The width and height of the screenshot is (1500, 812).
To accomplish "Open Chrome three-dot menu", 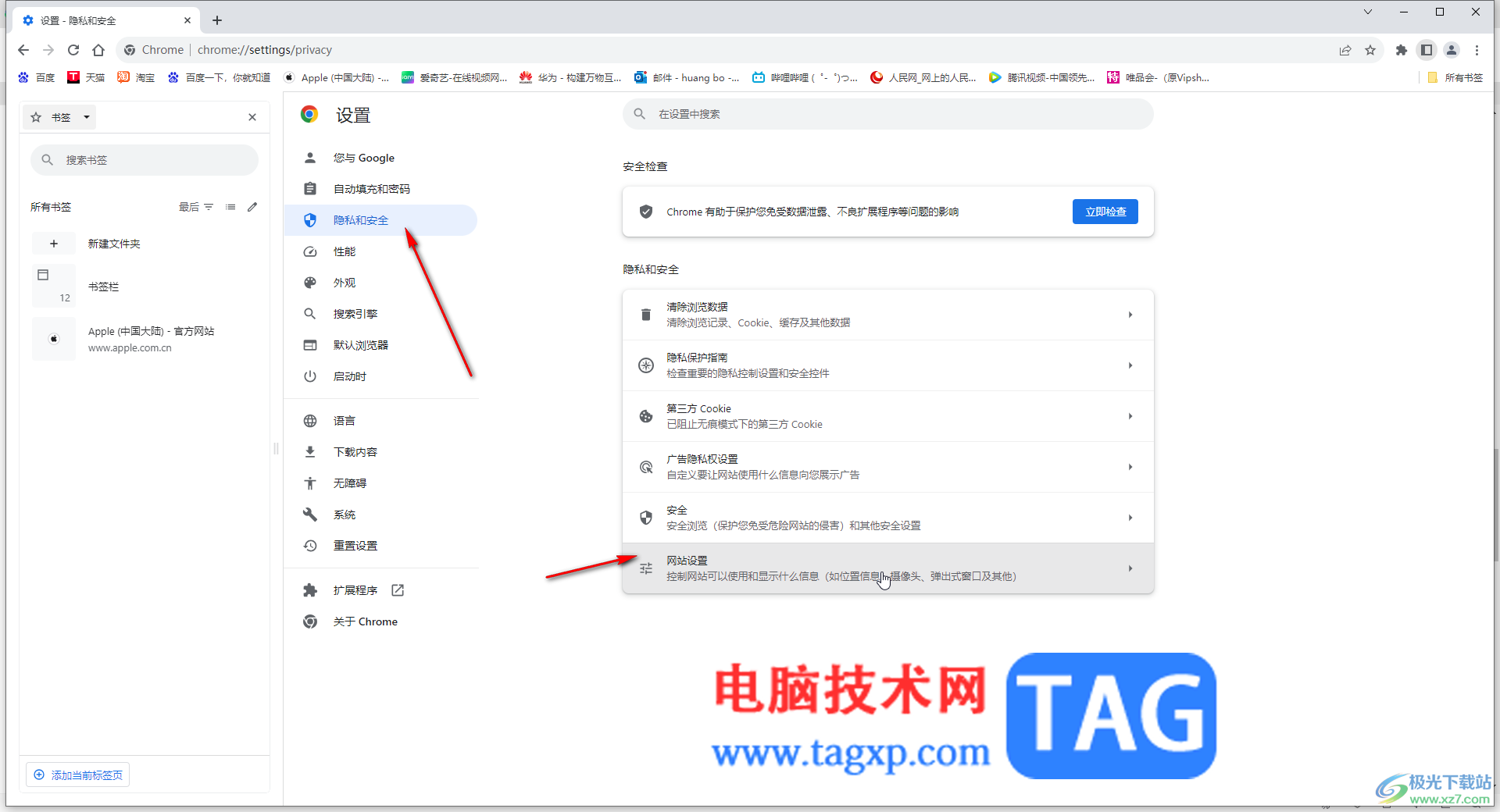I will [x=1477, y=50].
